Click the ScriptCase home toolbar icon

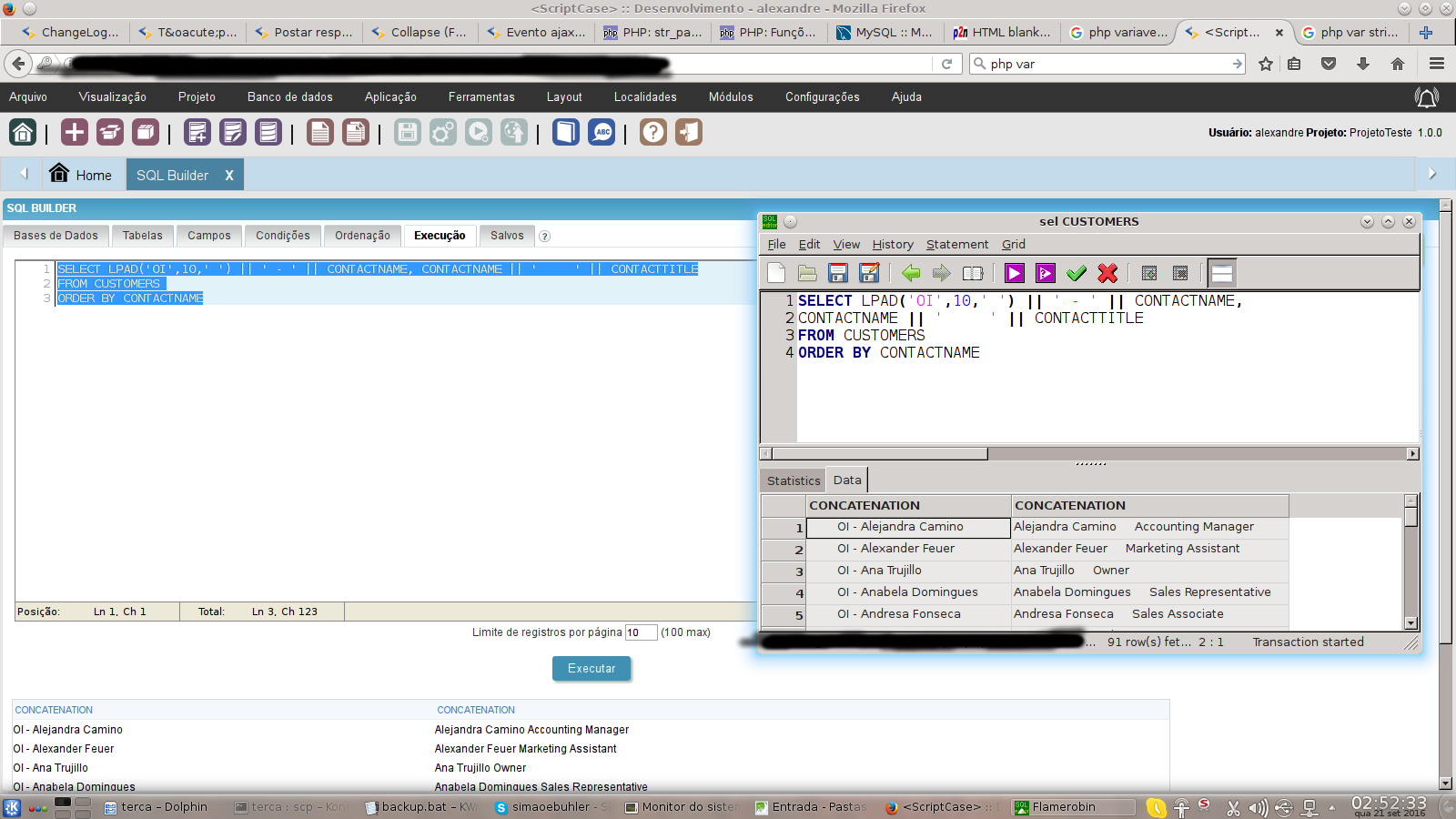click(23, 133)
